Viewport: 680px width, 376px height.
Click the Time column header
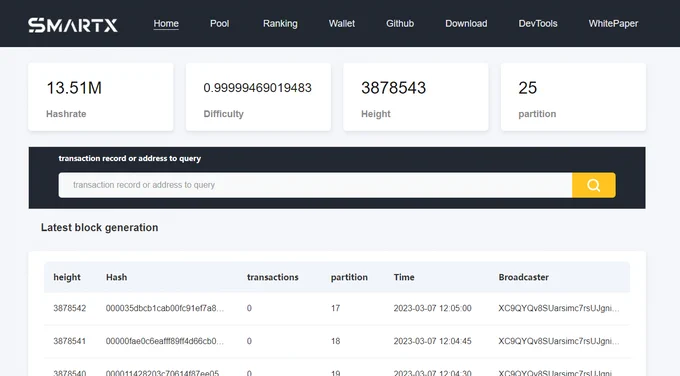[404, 277]
